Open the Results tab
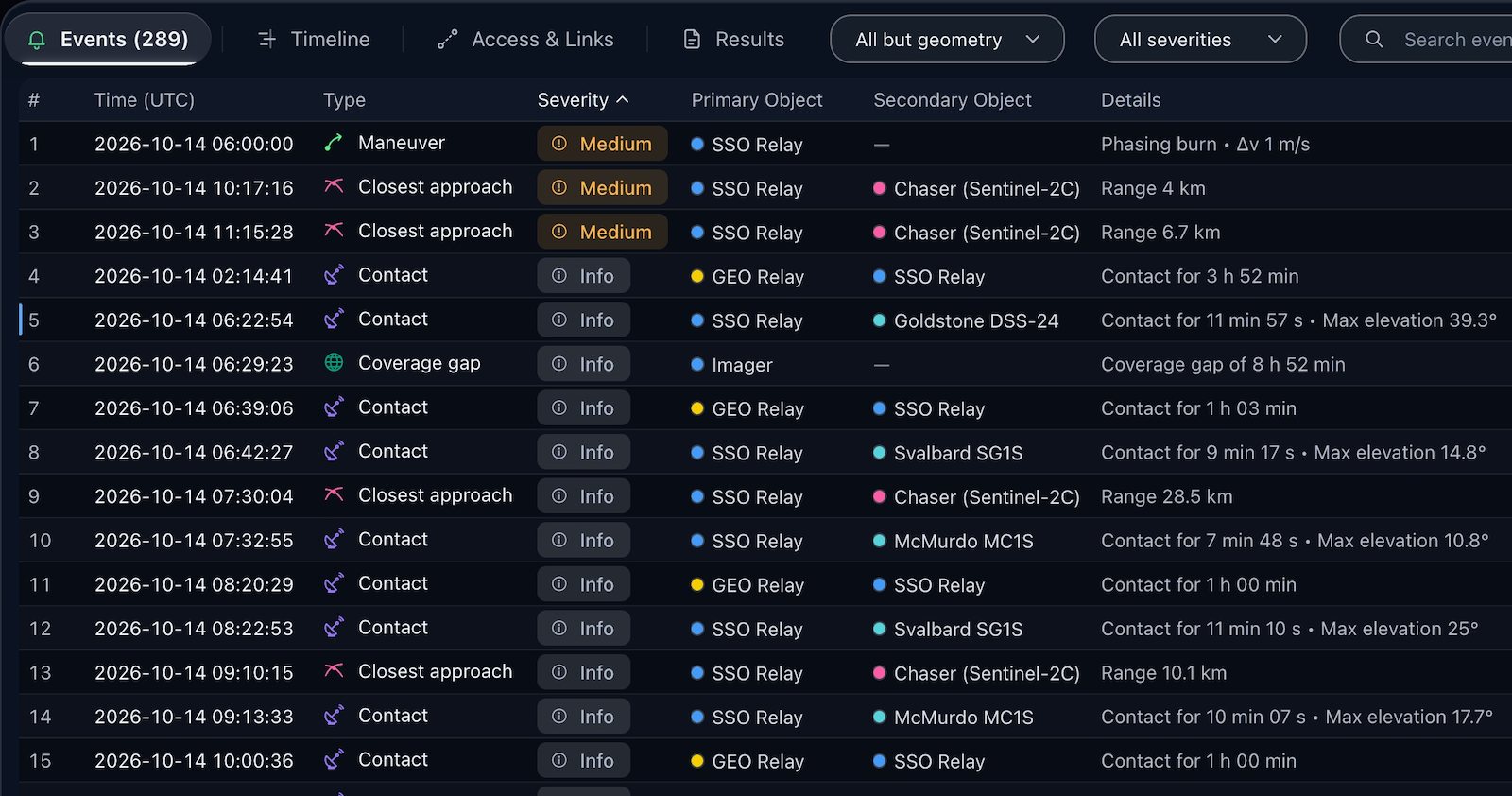The image size is (1512, 796). click(734, 40)
